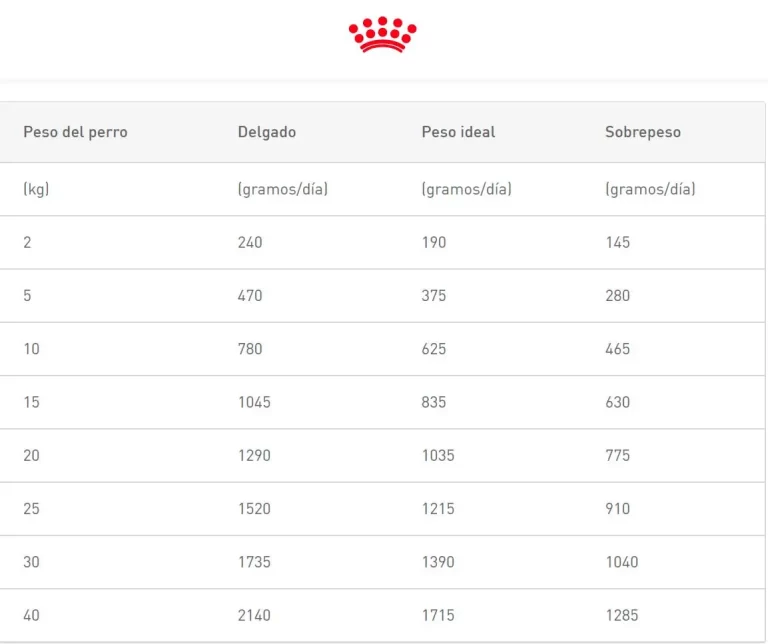Select the 910 overweight value
The width and height of the screenshot is (768, 644).
pos(617,508)
